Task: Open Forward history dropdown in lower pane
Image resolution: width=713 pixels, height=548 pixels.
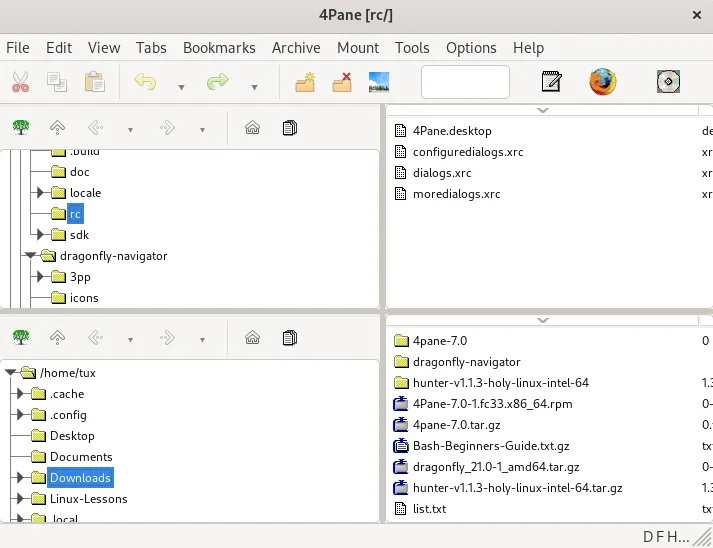Action: pyautogui.click(x=202, y=340)
